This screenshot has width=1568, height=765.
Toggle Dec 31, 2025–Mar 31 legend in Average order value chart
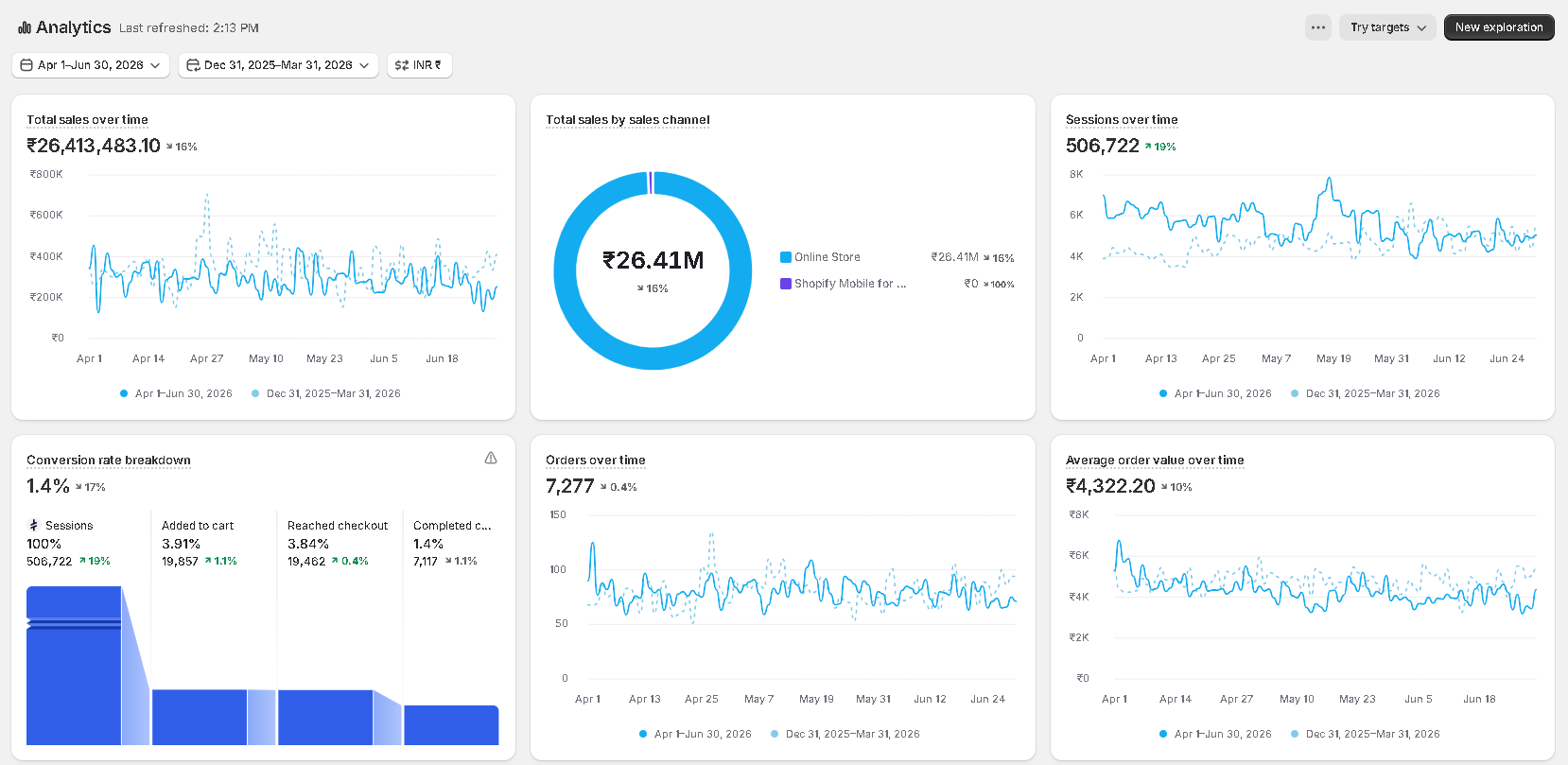tap(1365, 734)
